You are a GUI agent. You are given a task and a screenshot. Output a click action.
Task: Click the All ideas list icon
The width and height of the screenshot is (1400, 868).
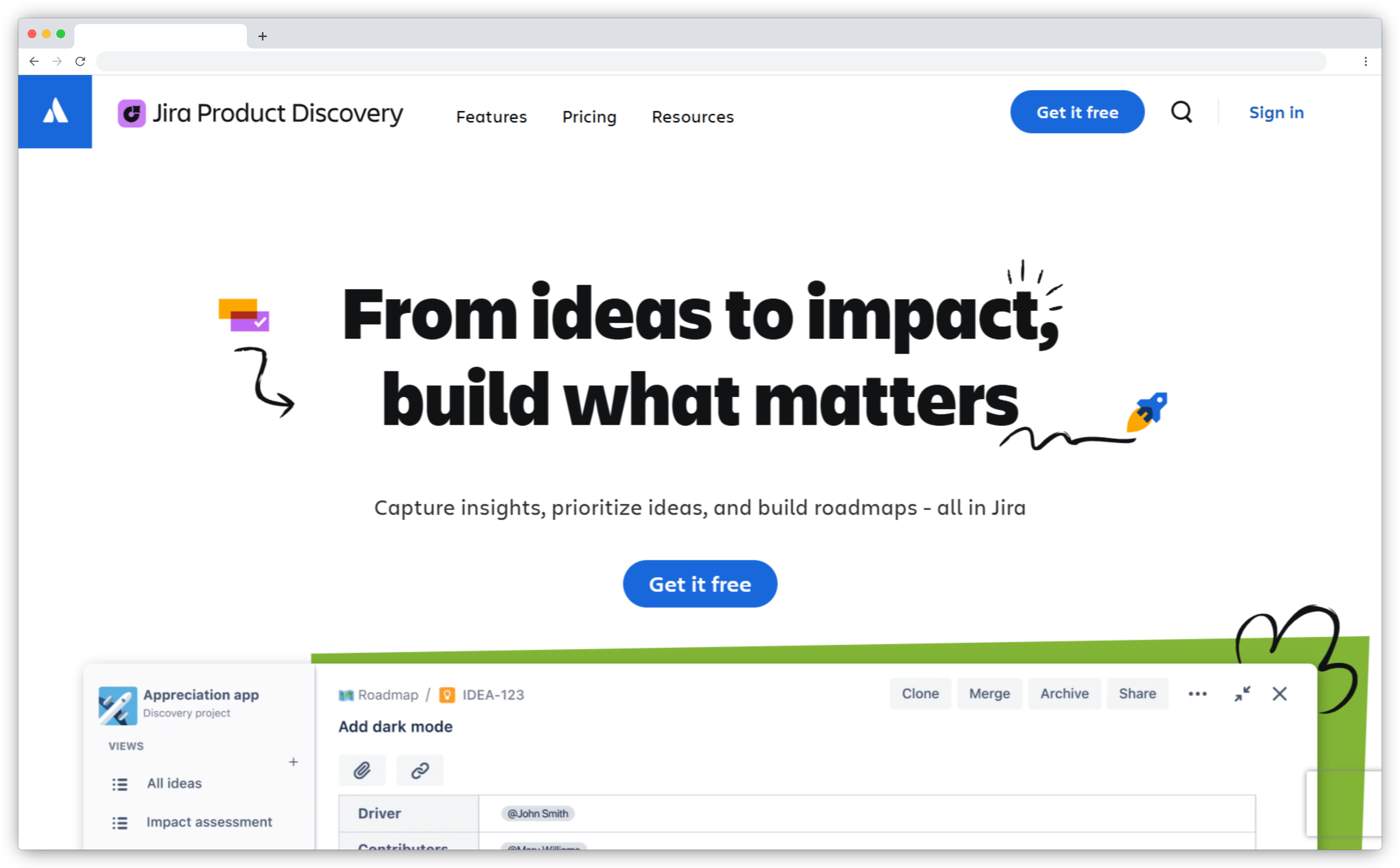pos(120,784)
